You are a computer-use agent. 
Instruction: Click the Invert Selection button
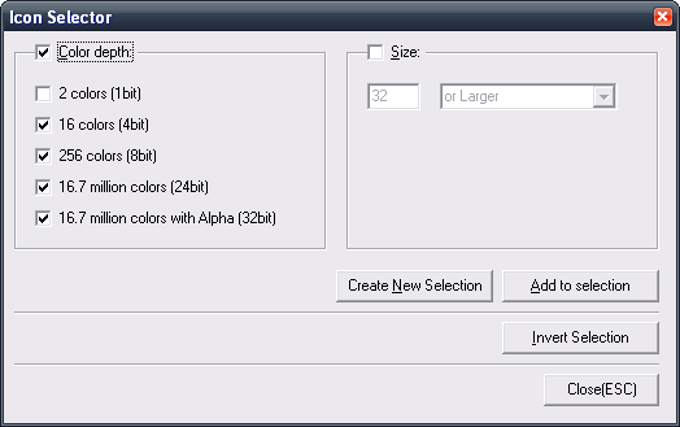(580, 338)
